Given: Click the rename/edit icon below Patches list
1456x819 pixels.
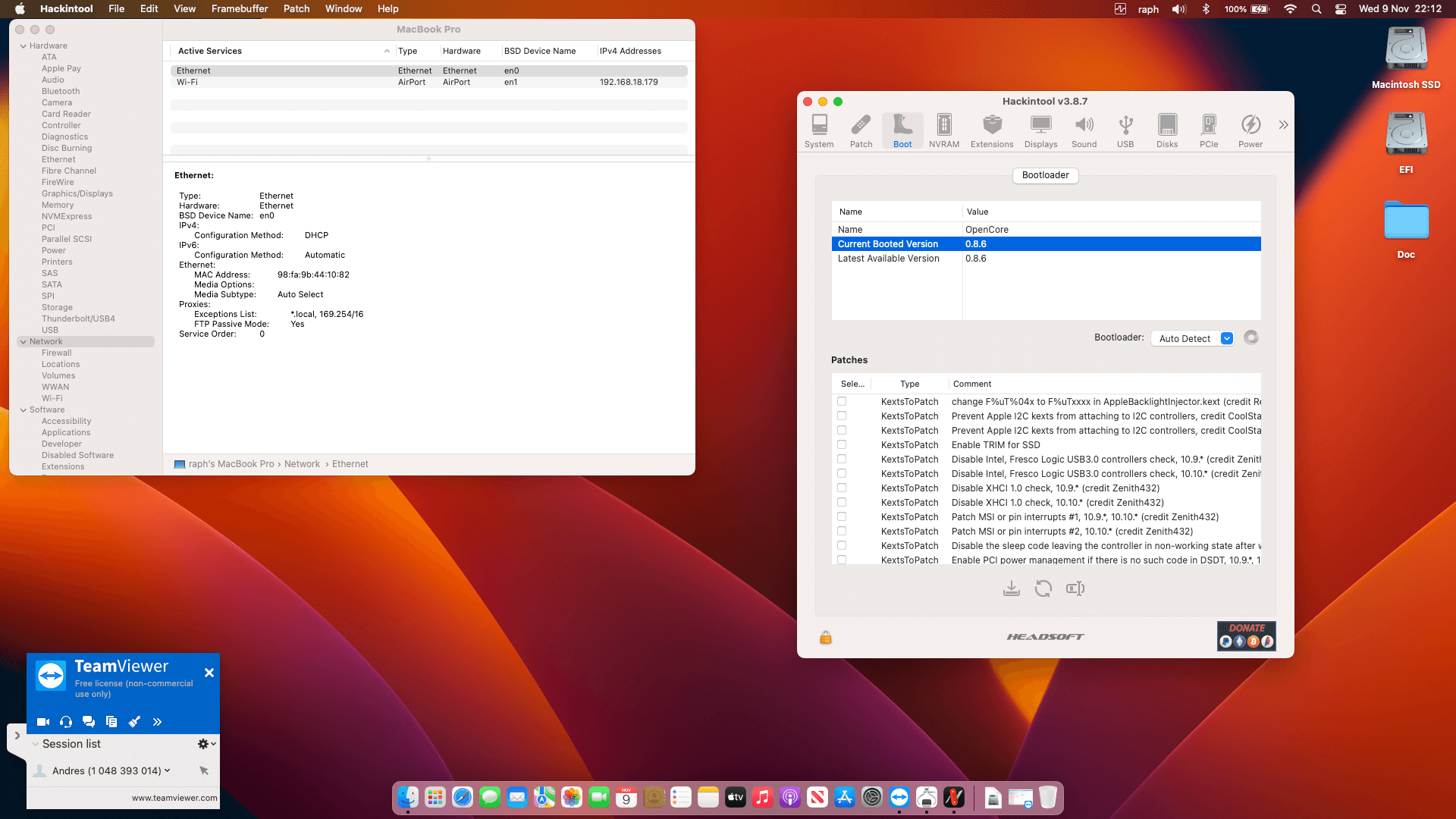Looking at the screenshot, I should pos(1075,588).
